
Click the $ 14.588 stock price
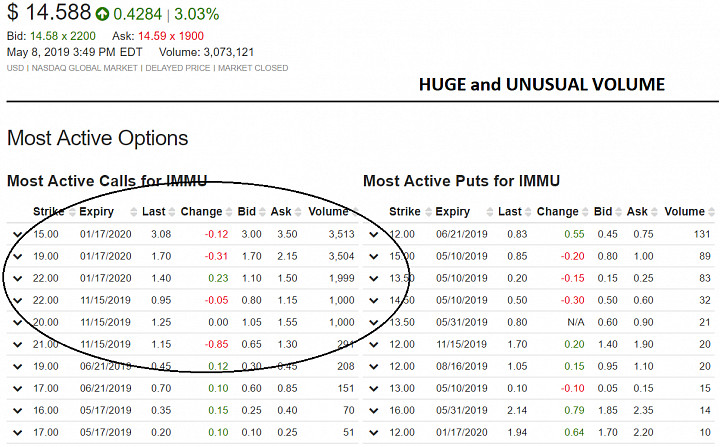(49, 12)
